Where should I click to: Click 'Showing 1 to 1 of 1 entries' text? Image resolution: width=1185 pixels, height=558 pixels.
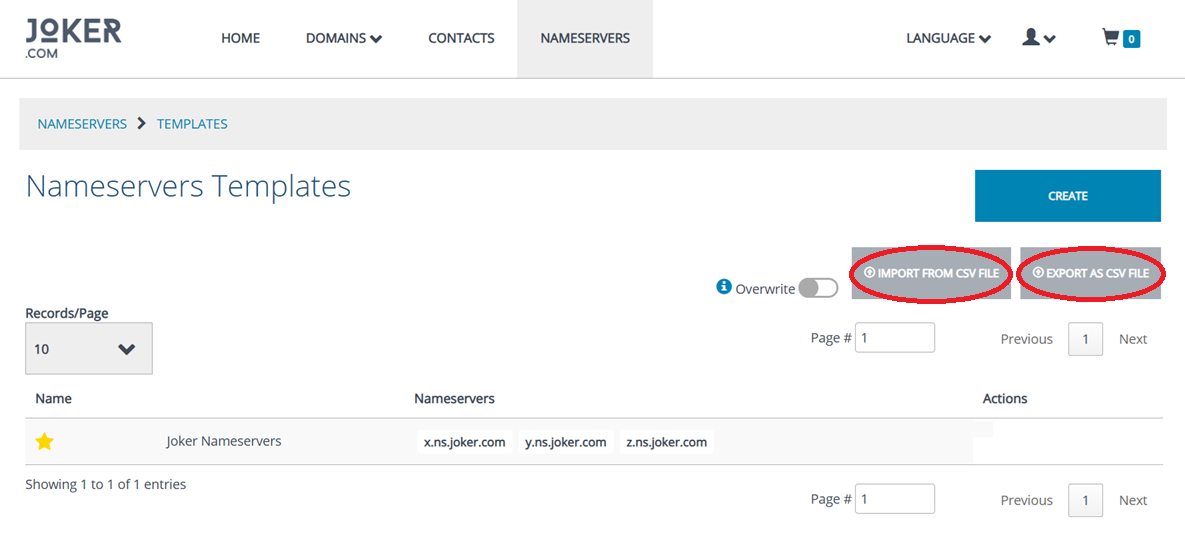click(106, 484)
